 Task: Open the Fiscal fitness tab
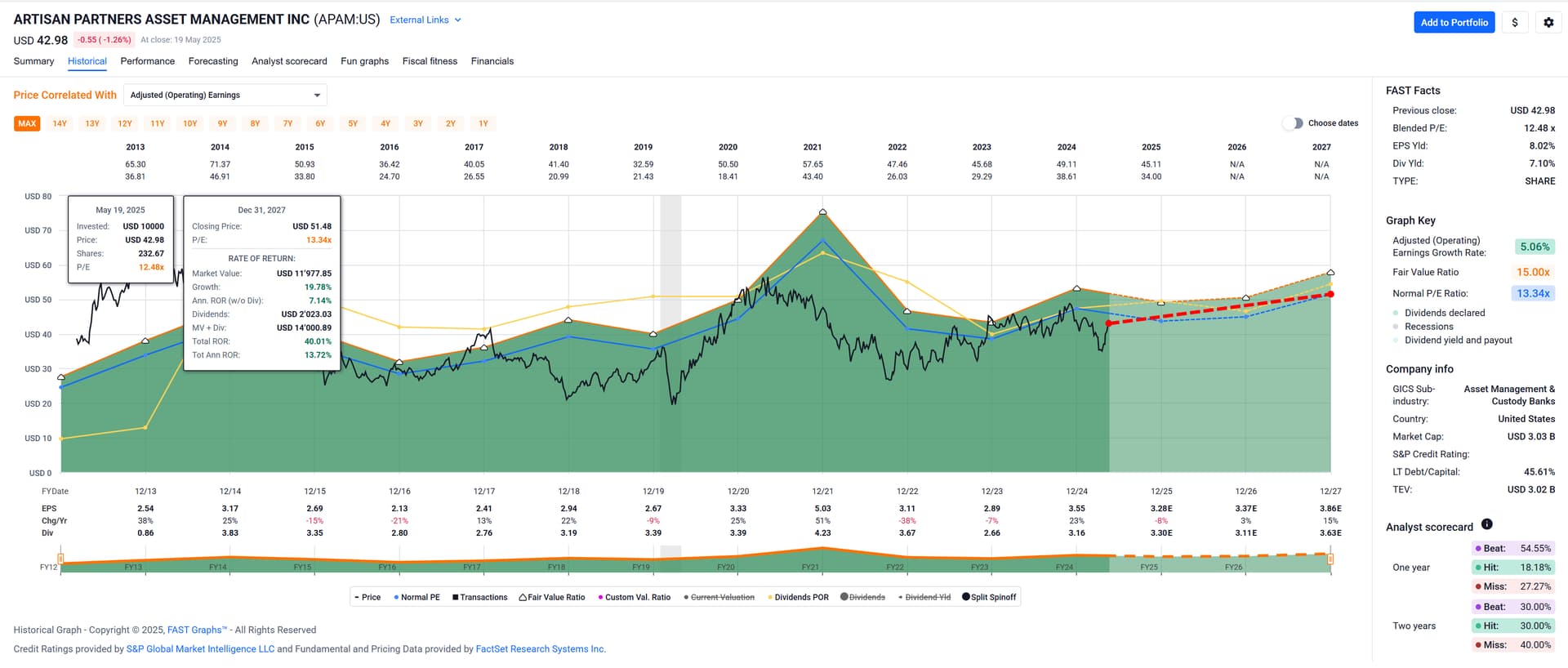tap(430, 61)
